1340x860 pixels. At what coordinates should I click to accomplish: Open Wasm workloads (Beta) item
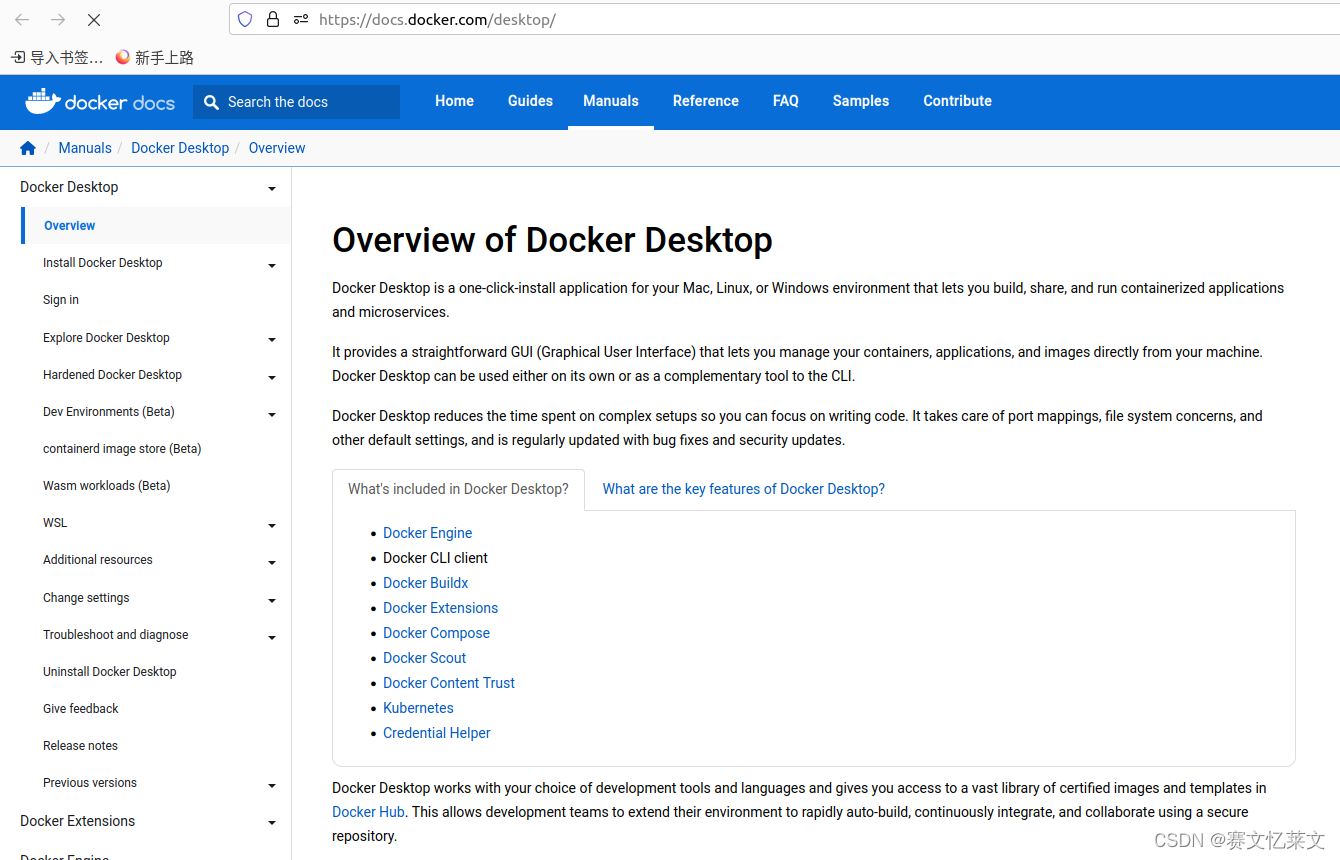[107, 486]
